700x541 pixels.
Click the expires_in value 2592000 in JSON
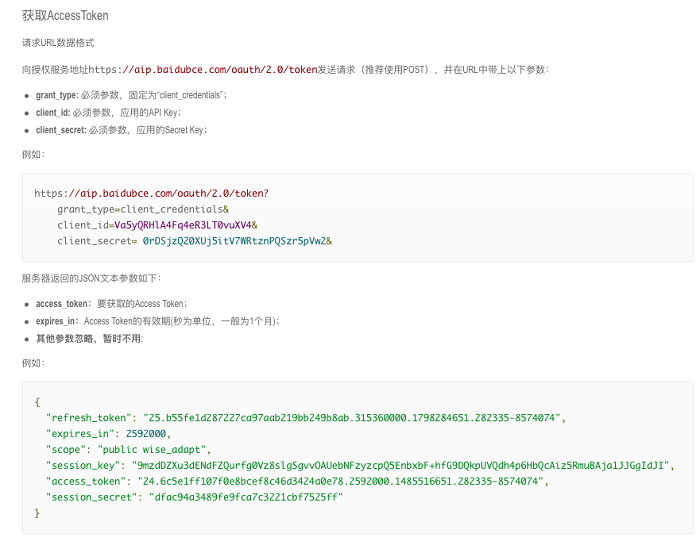click(x=147, y=434)
